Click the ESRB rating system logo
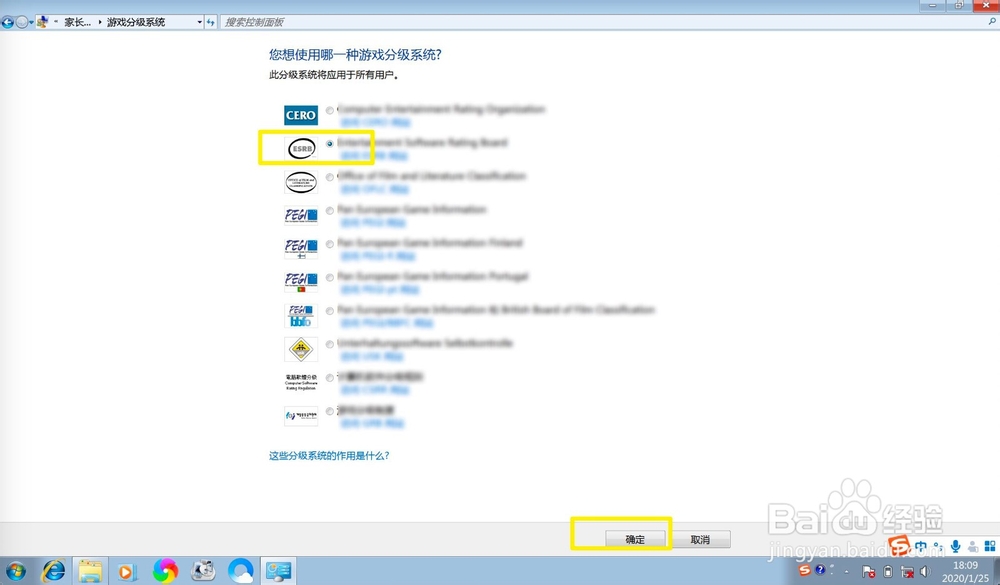 click(x=301, y=149)
